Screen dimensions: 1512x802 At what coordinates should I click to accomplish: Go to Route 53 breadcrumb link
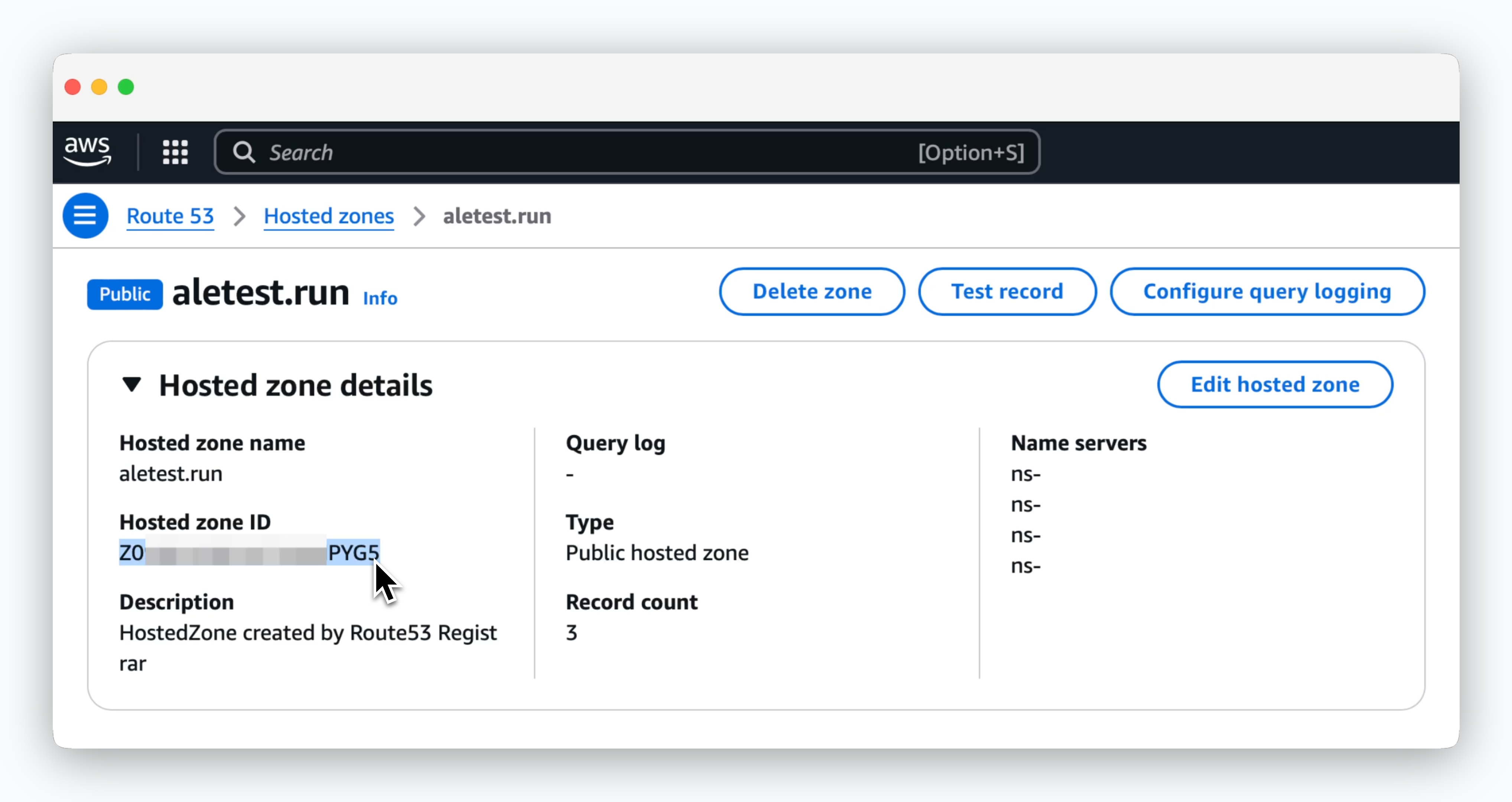(170, 216)
